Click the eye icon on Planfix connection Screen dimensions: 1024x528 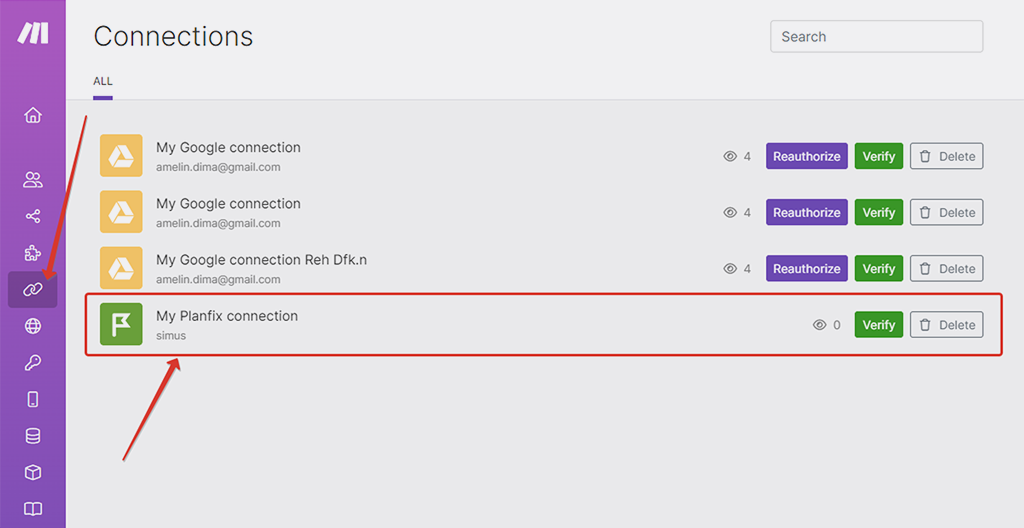(x=820, y=325)
